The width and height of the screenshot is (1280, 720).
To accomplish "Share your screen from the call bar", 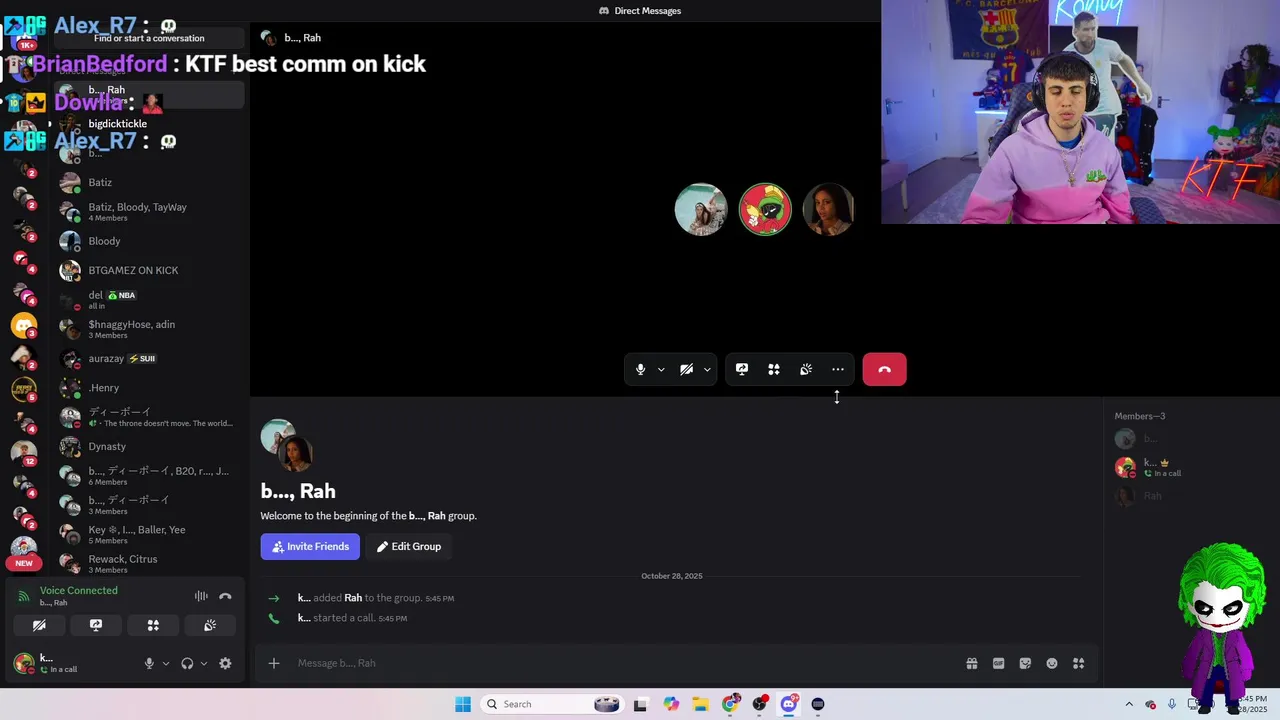I will pyautogui.click(x=742, y=369).
